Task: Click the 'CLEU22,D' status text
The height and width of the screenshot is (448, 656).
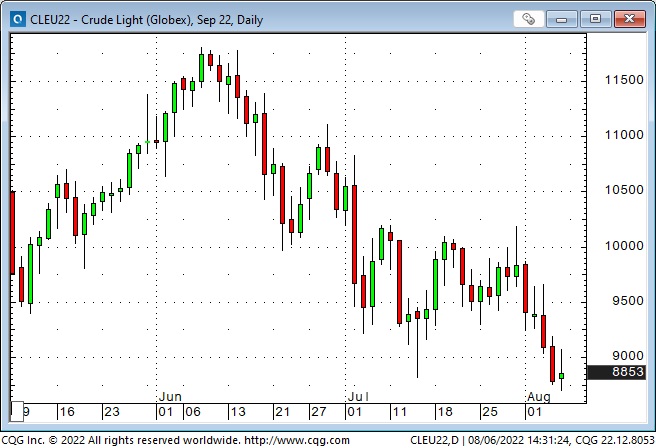Action: [x=434, y=440]
